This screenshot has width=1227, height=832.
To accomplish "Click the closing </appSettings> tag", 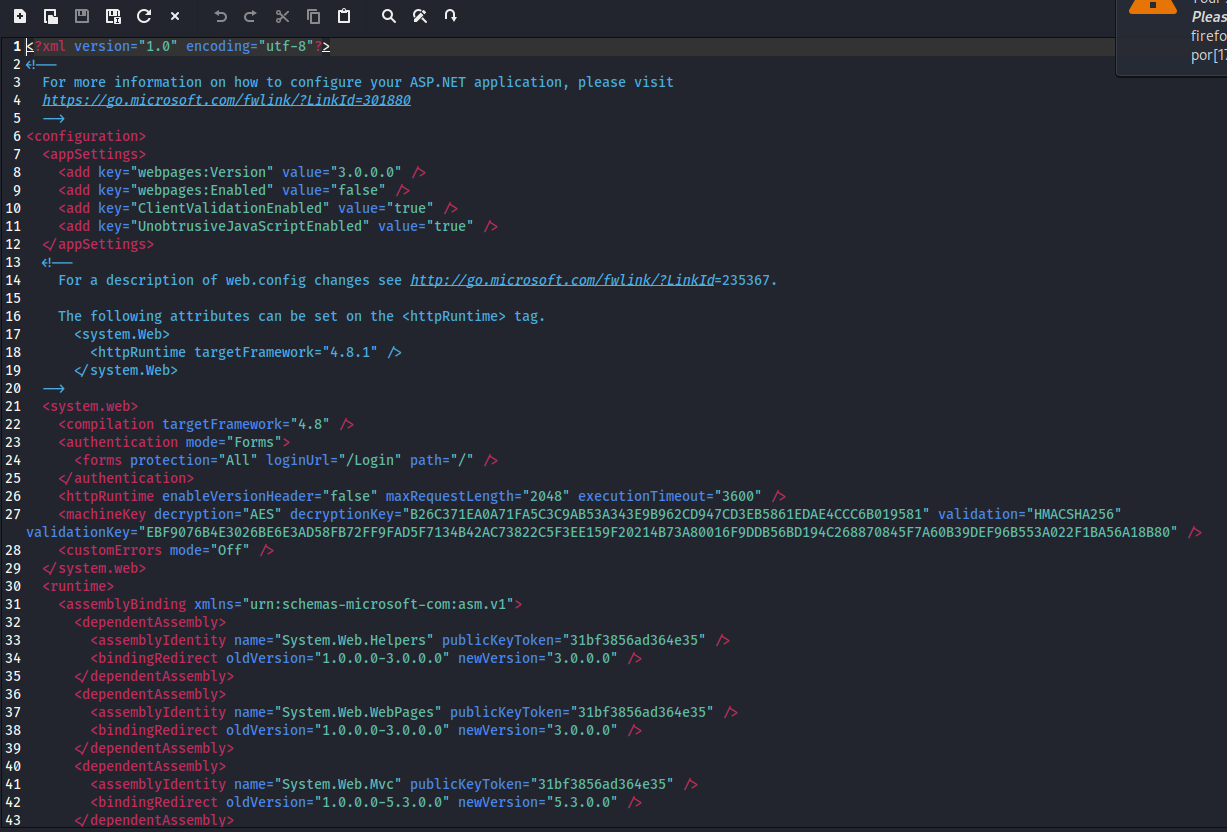I will tap(98, 244).
